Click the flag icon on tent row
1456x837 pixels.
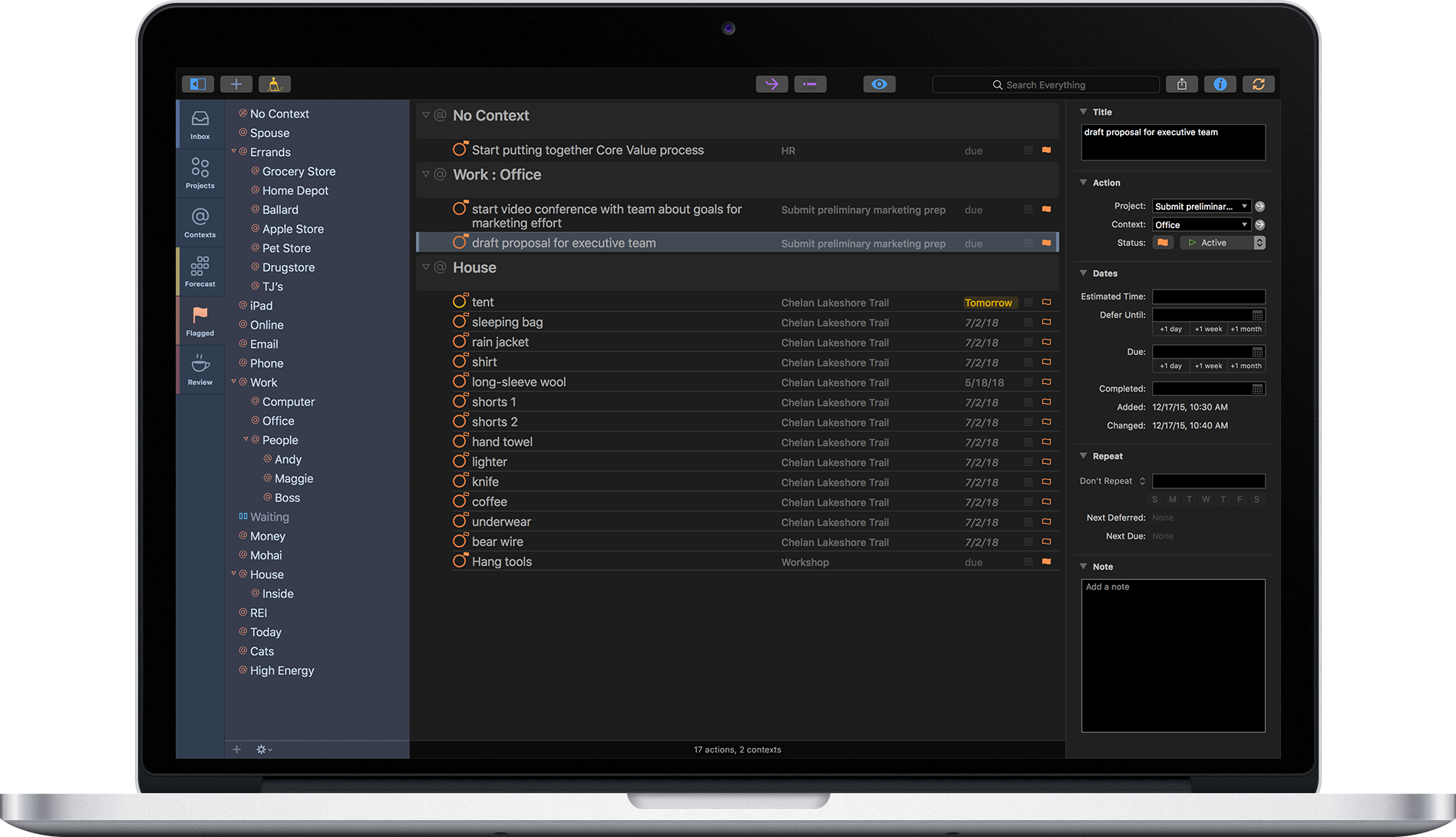1046,303
